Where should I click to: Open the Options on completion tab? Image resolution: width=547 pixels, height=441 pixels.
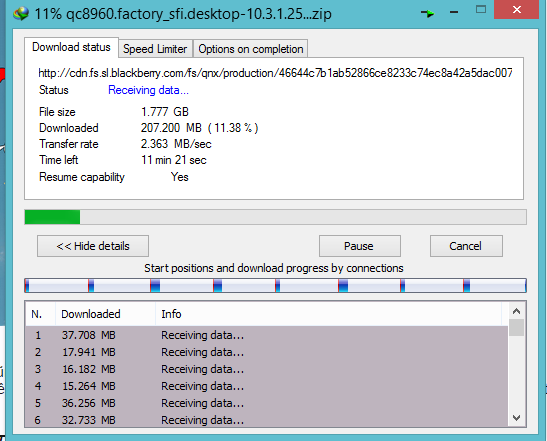coord(250,49)
